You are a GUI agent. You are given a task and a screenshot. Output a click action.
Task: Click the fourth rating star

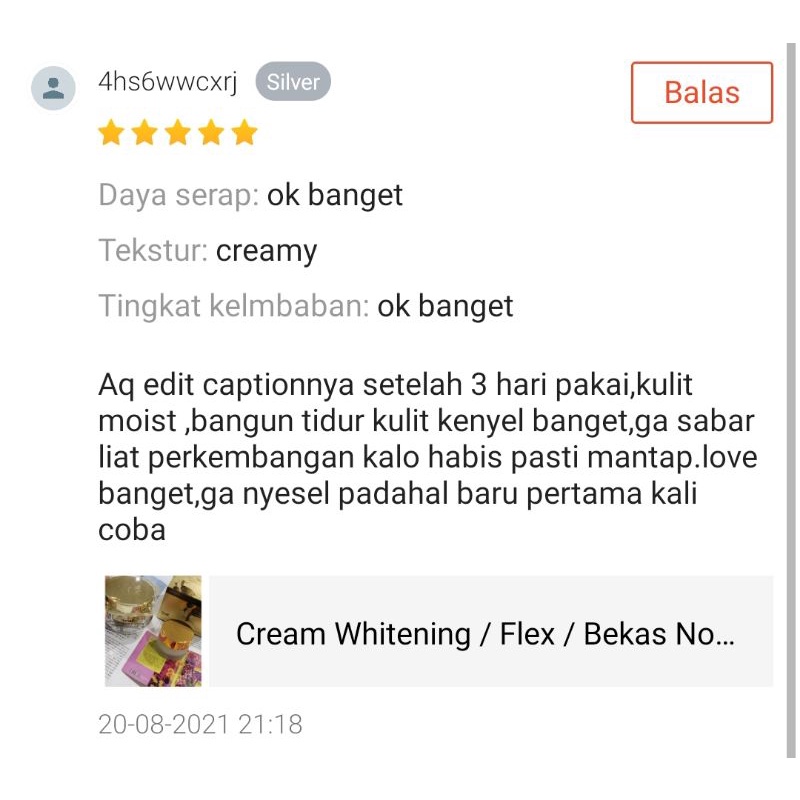211,132
